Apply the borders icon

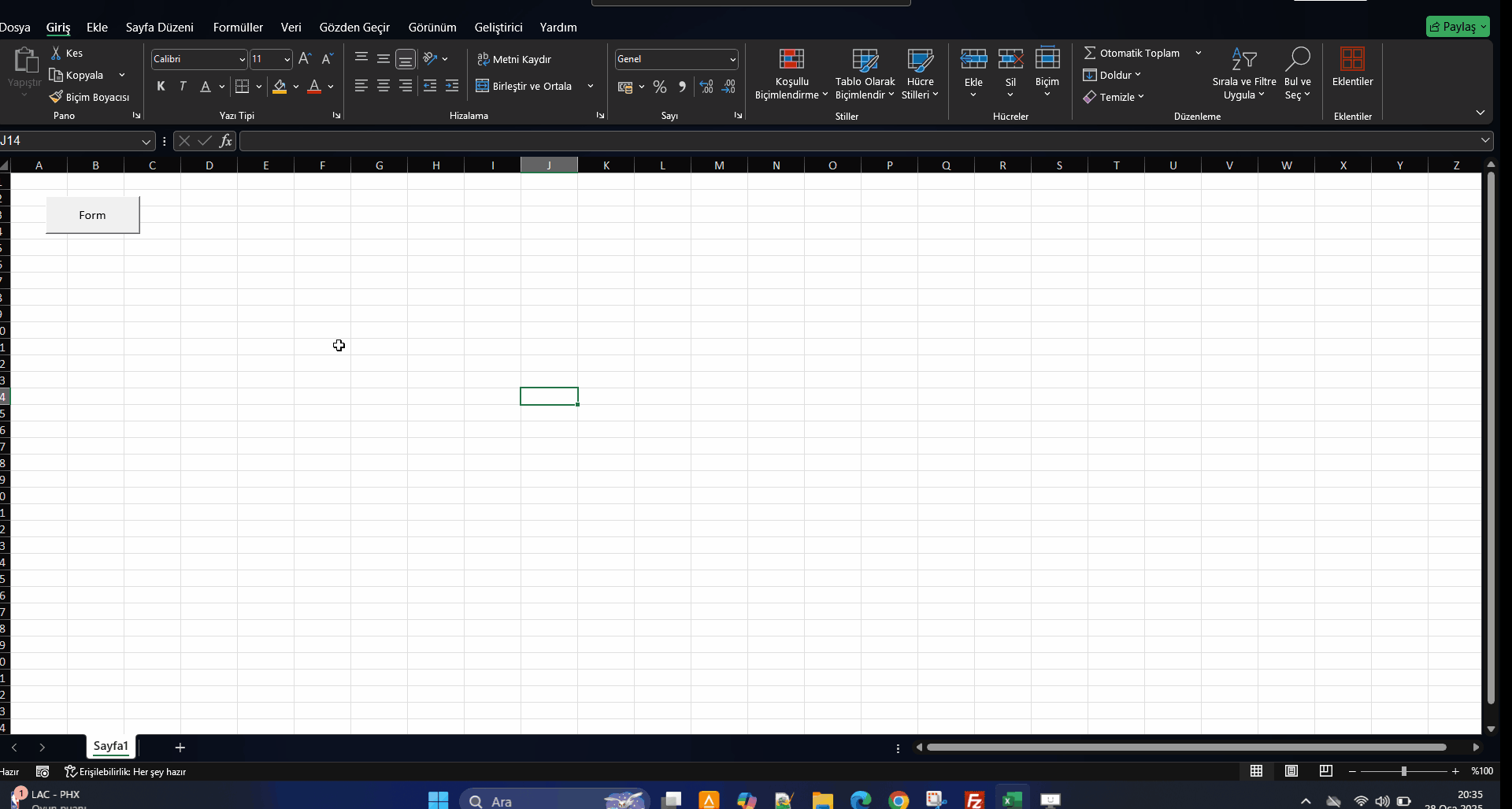[242, 87]
